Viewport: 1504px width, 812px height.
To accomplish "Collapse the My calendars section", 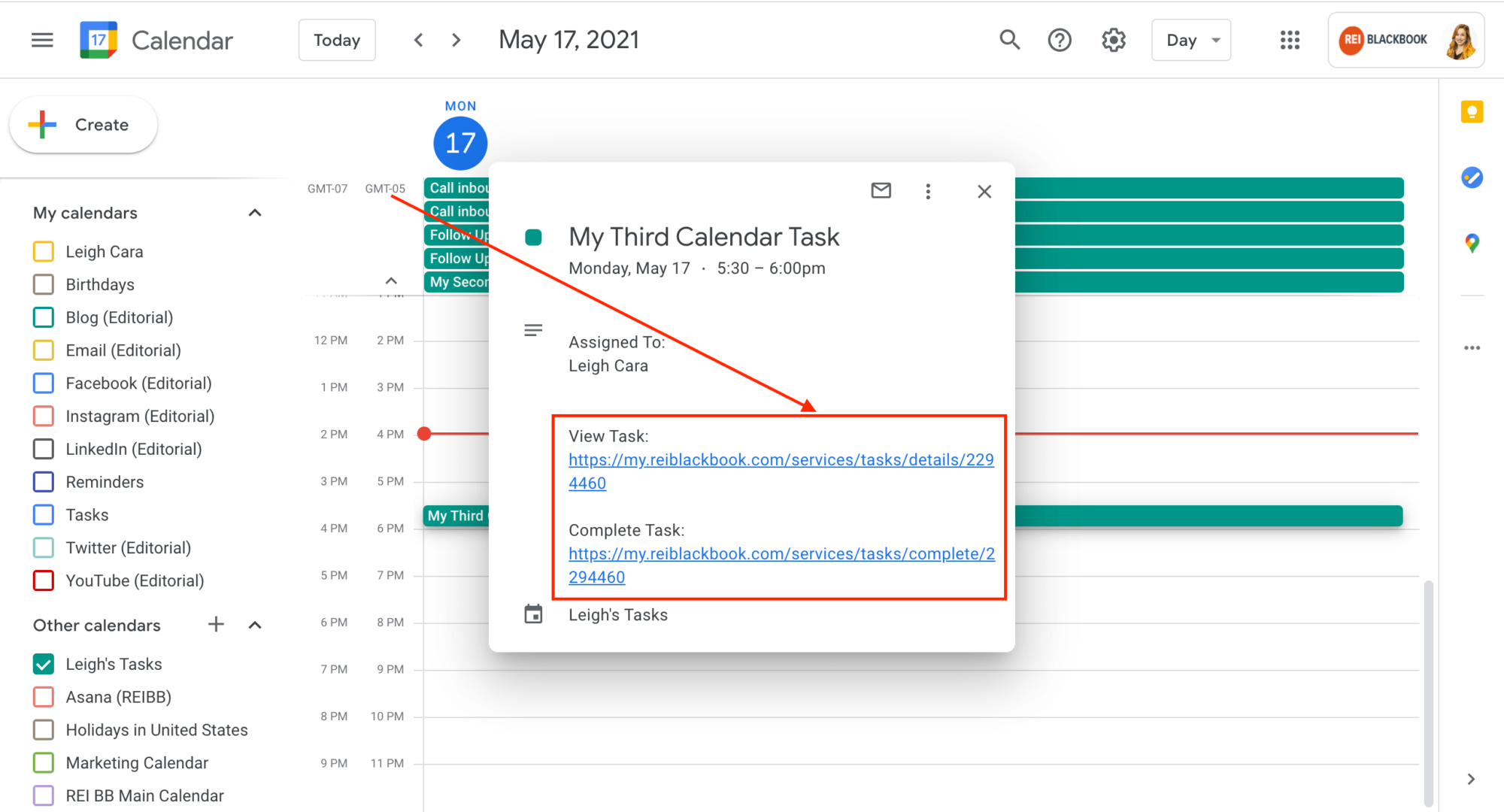I will [x=255, y=213].
